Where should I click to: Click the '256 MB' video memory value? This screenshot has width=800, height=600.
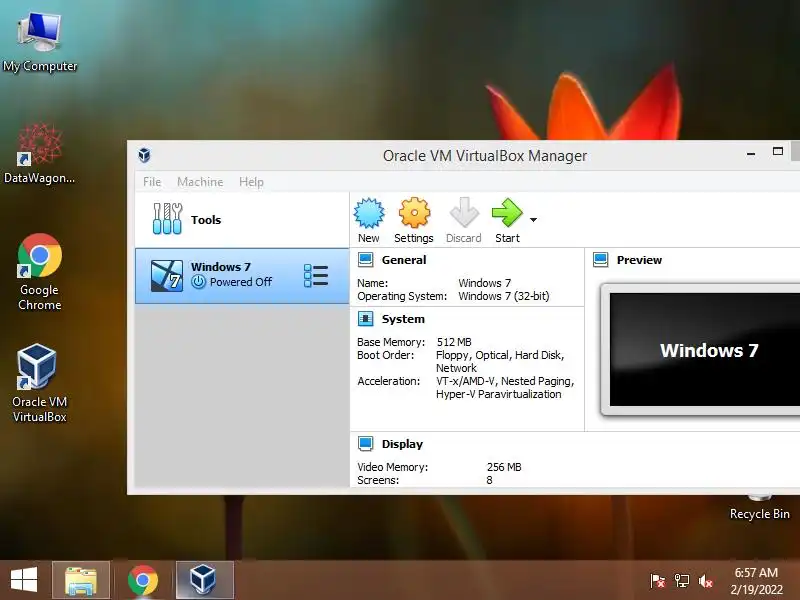[x=504, y=467]
